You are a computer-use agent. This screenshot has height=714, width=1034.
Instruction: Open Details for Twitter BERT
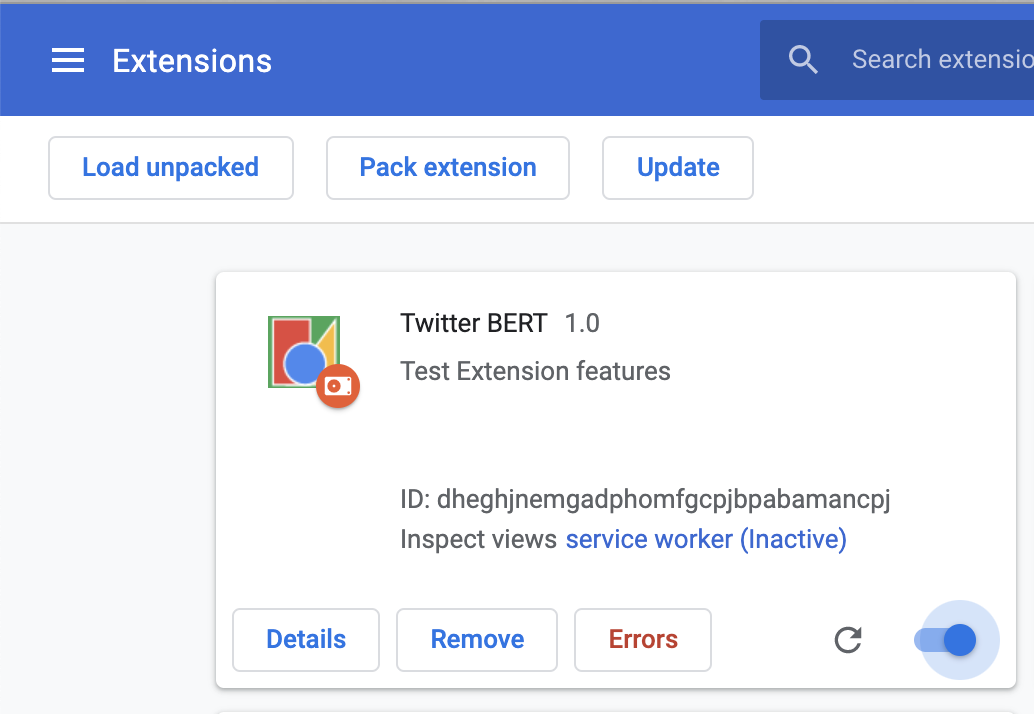tap(306, 640)
